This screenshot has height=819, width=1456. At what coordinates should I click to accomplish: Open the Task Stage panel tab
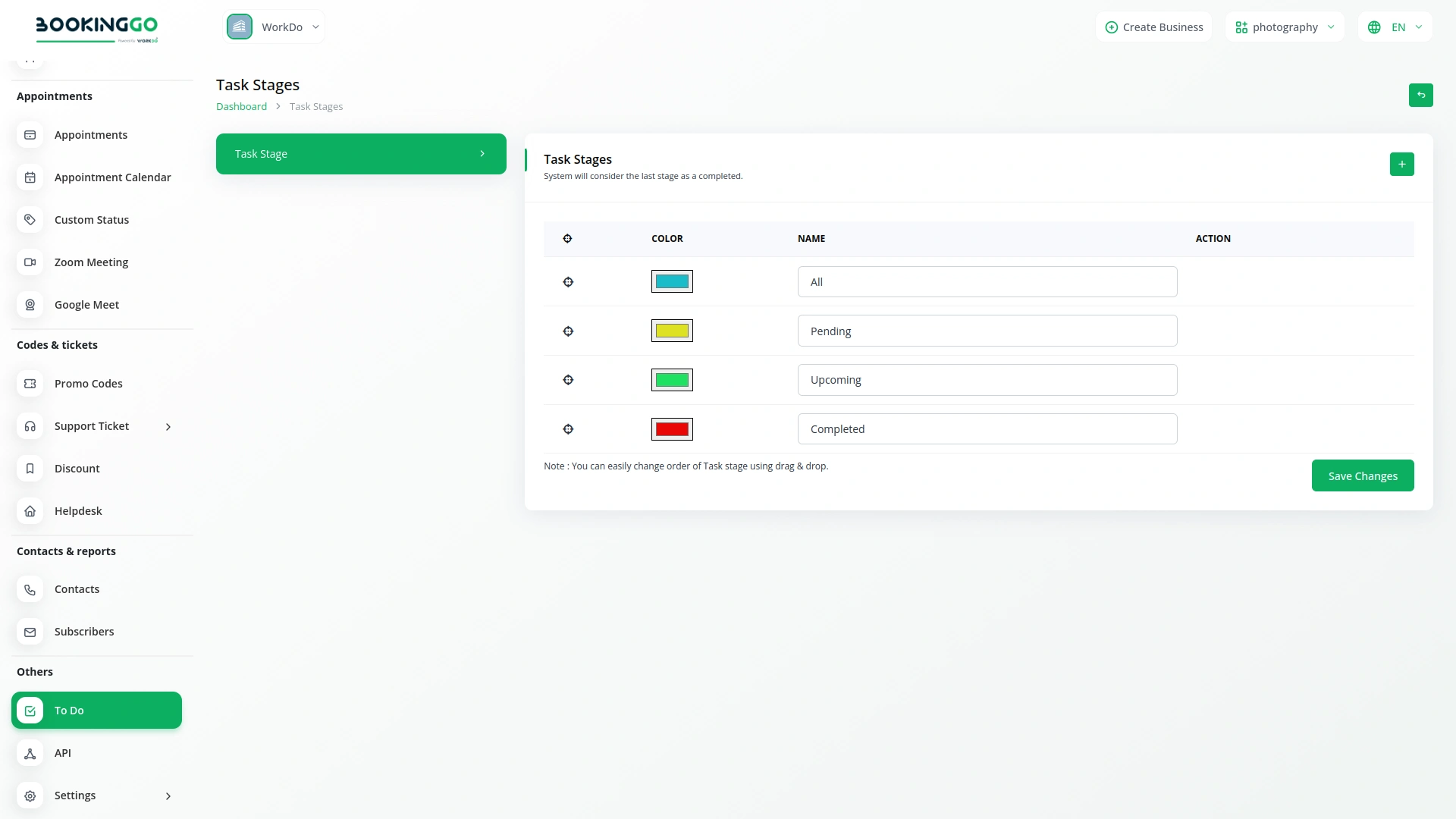tap(360, 153)
